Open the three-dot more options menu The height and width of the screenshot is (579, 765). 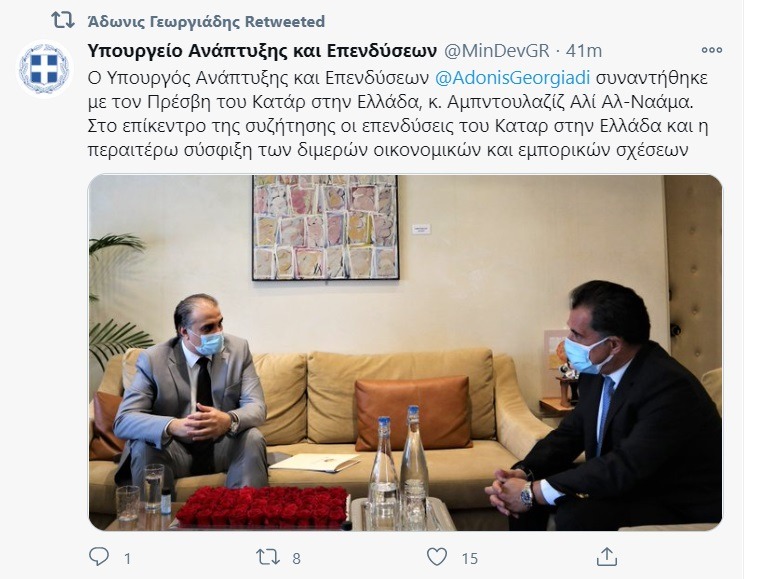[711, 50]
